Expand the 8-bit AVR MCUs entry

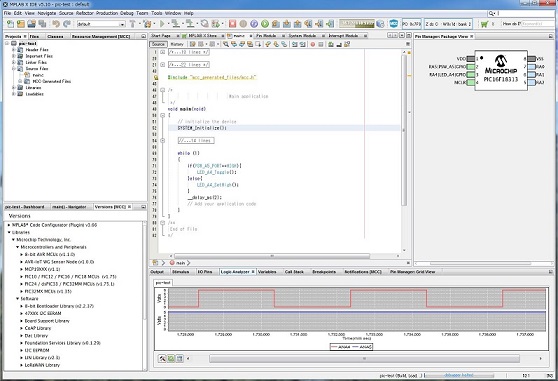click(x=22, y=254)
